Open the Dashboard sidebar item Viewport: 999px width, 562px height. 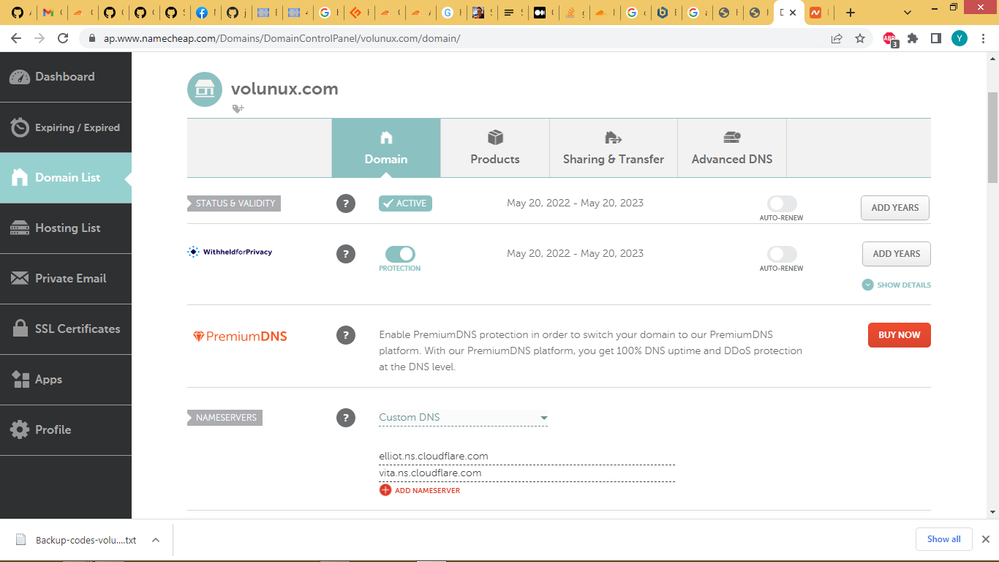coord(66,76)
